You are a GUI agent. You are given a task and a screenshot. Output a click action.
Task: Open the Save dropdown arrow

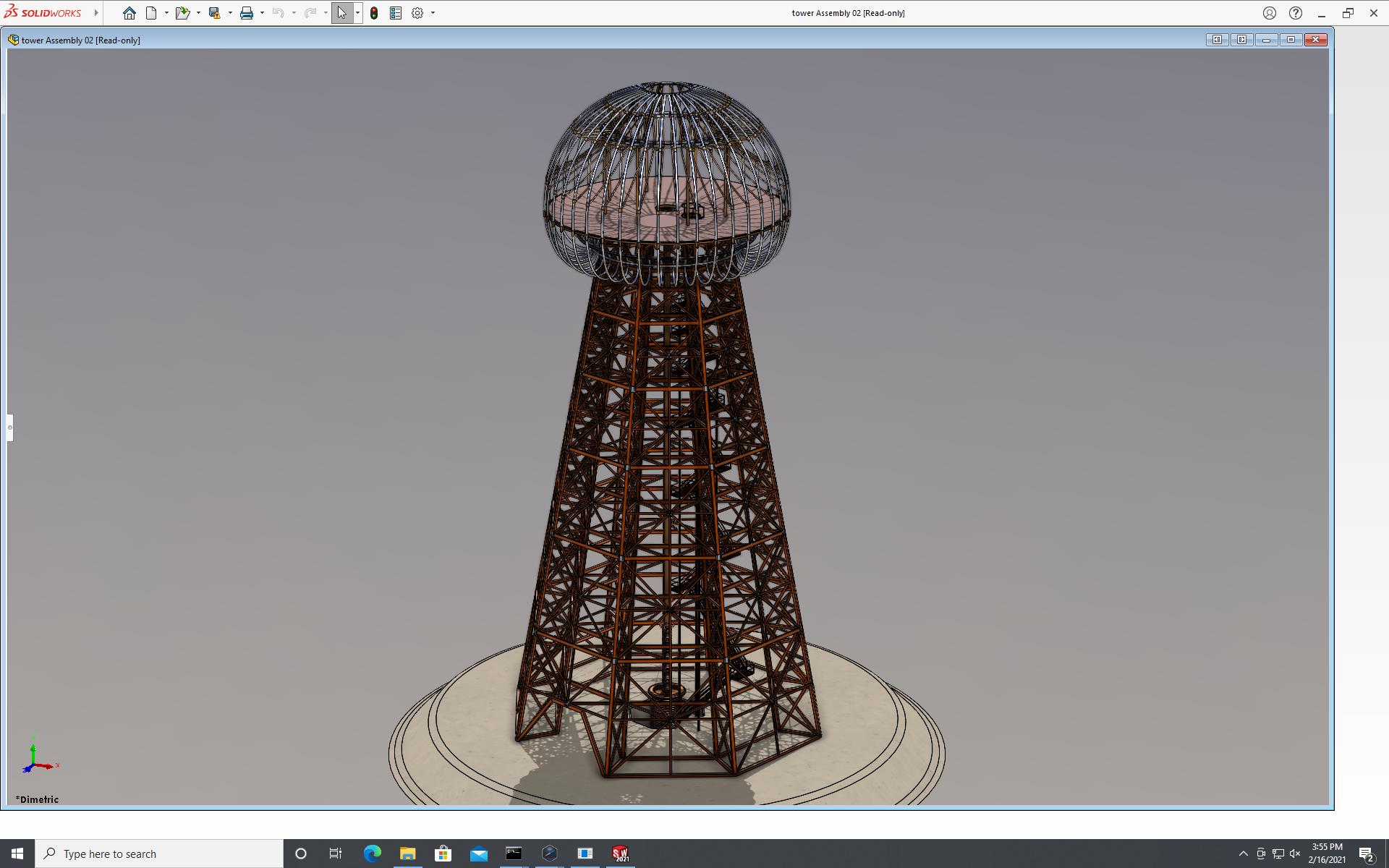[x=230, y=13]
